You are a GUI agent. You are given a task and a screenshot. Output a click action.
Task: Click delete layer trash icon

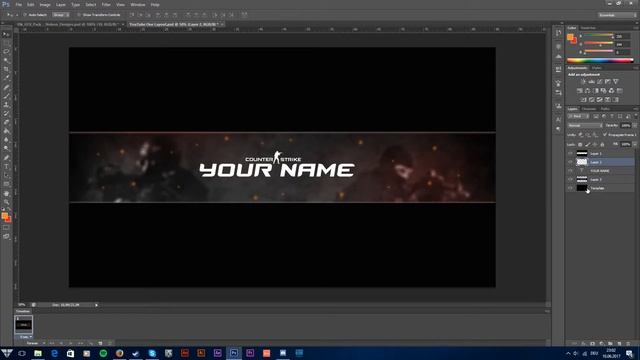(628, 344)
